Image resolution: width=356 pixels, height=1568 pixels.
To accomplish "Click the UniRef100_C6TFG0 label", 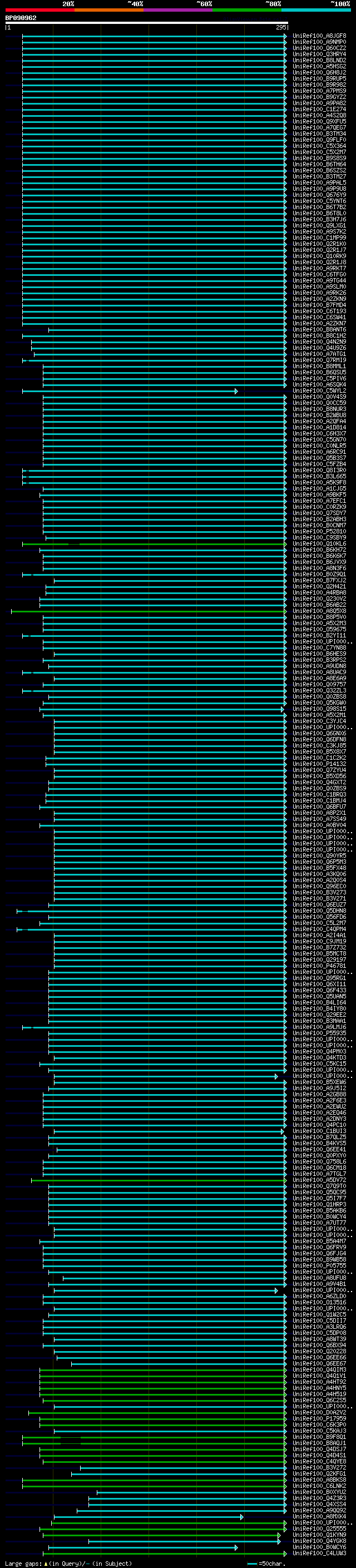I will [319, 275].
